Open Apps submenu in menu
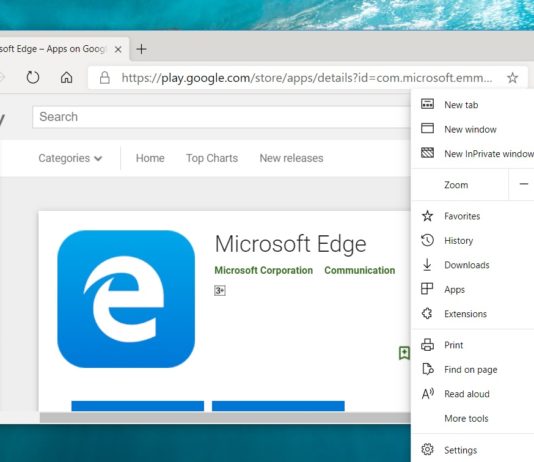The width and height of the screenshot is (534, 462). tap(472, 289)
